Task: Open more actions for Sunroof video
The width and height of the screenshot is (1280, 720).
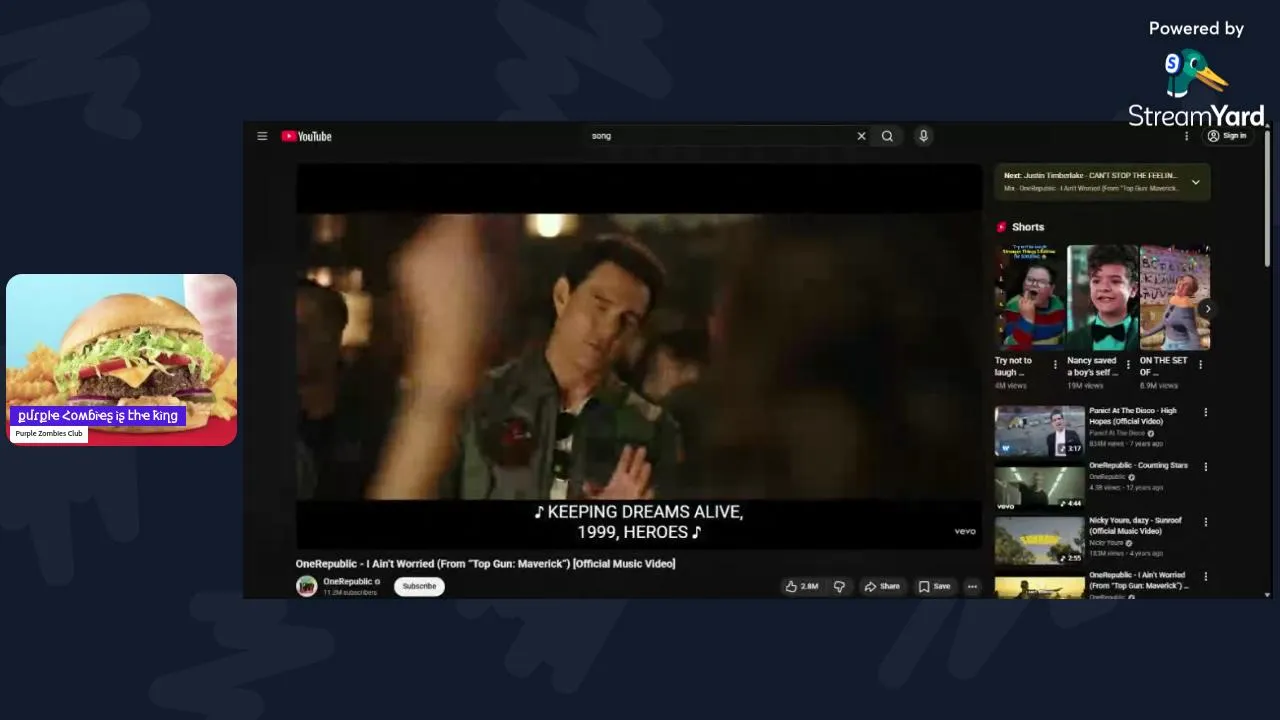Action: pyautogui.click(x=1205, y=522)
